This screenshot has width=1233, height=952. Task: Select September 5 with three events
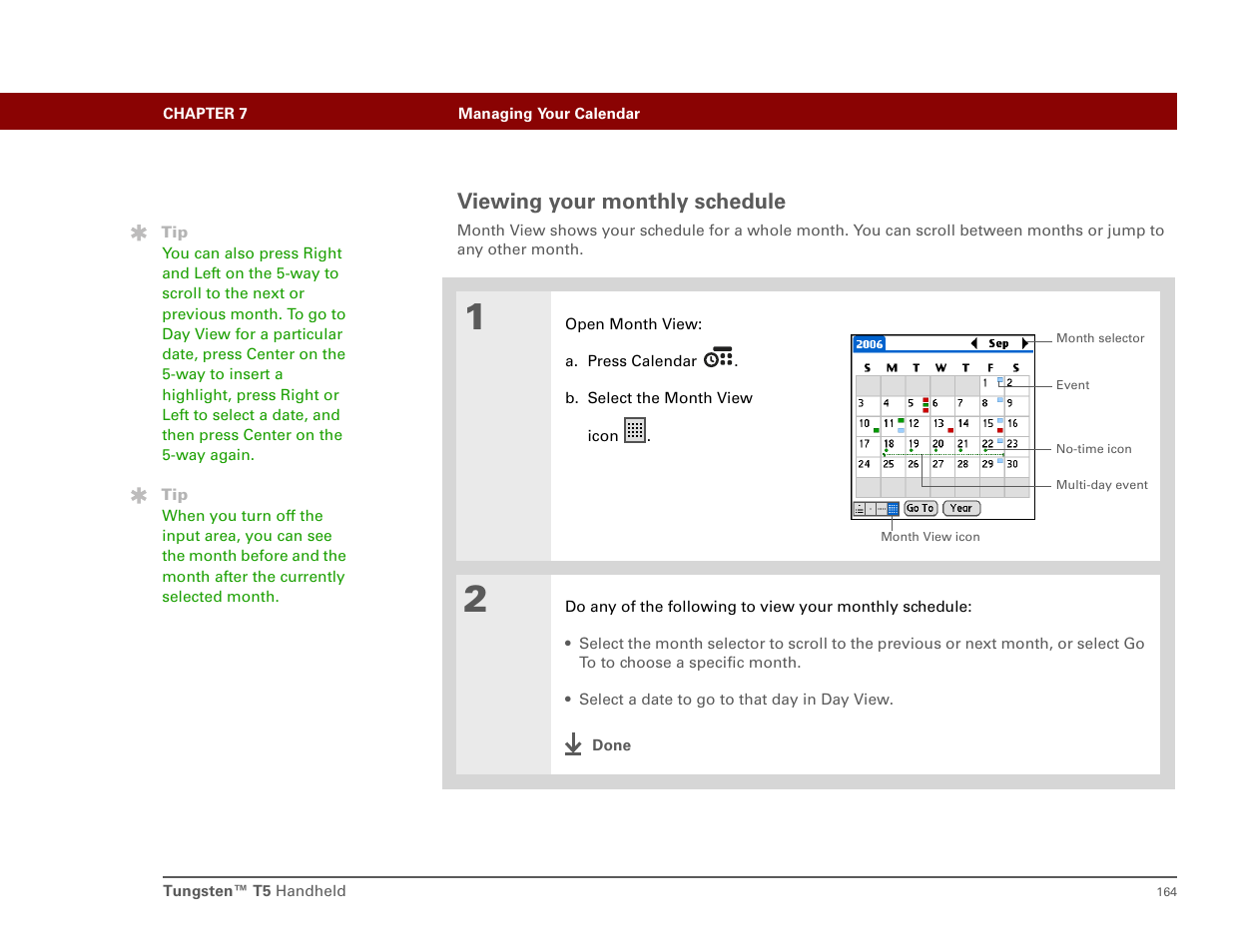coord(919,405)
